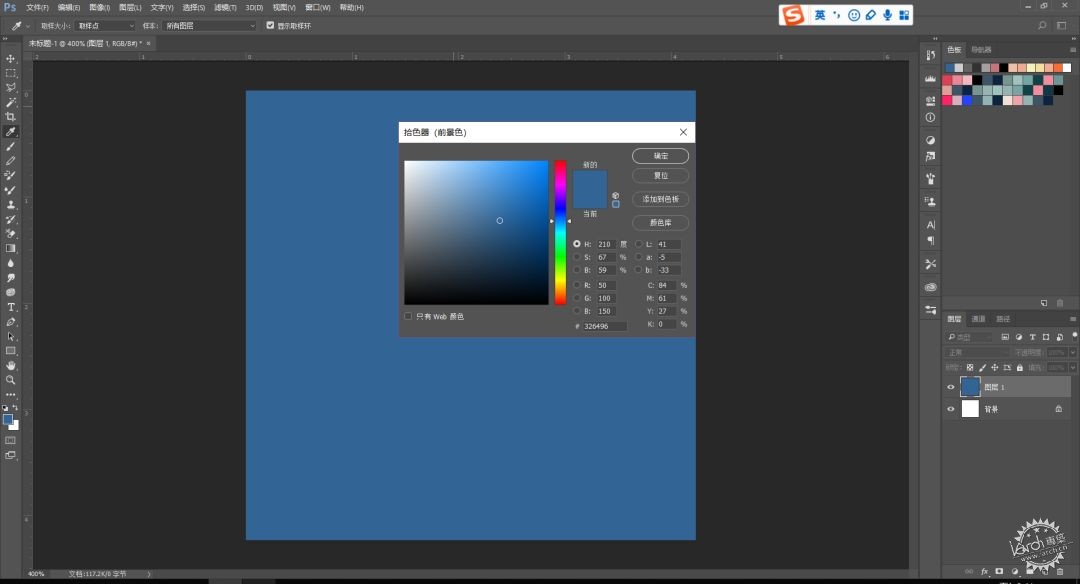Click 添加到色板 button

coord(661,199)
